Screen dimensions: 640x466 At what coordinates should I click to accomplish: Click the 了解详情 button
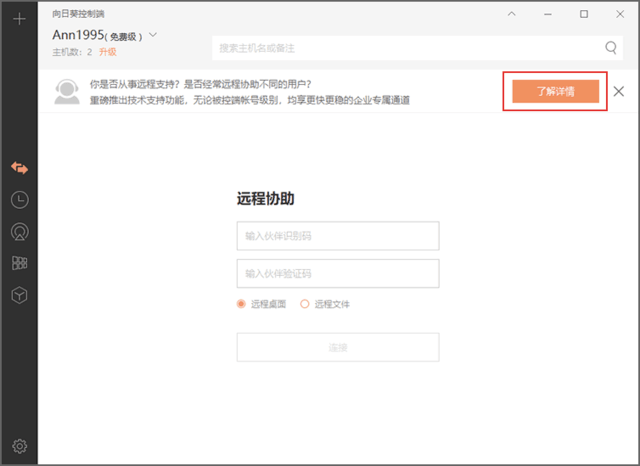[555, 91]
